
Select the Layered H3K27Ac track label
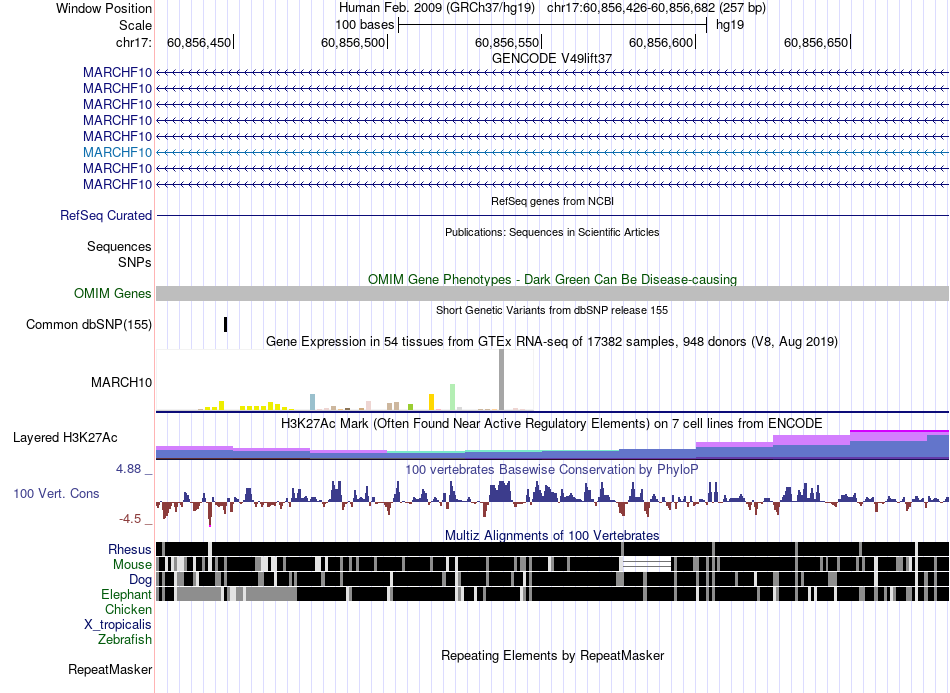click(65, 437)
